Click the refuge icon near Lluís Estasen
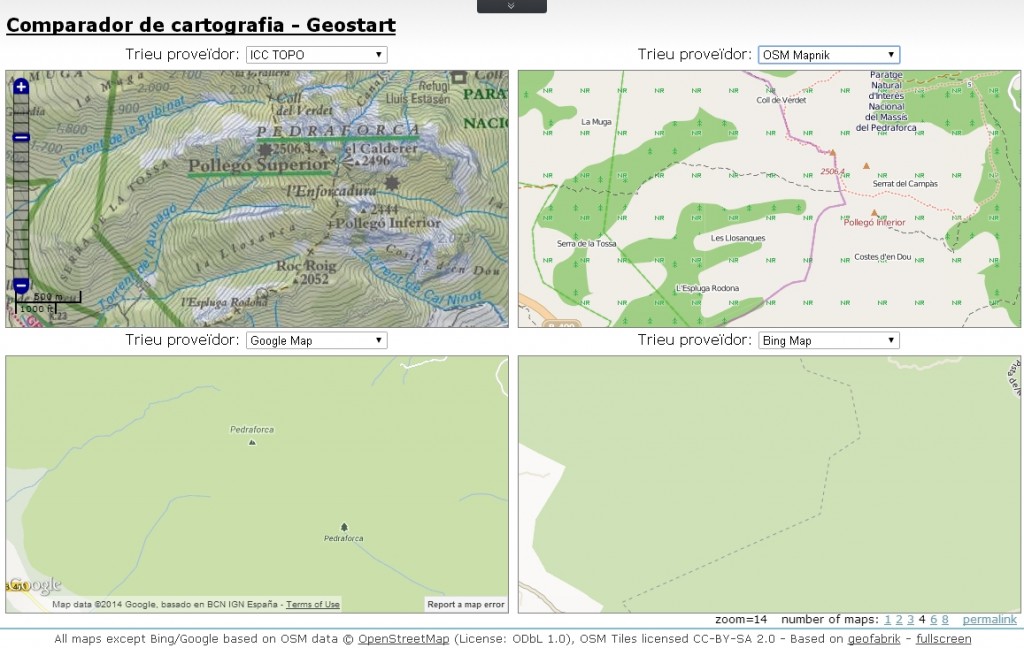Image resolution: width=1024 pixels, height=648 pixels. (458, 78)
